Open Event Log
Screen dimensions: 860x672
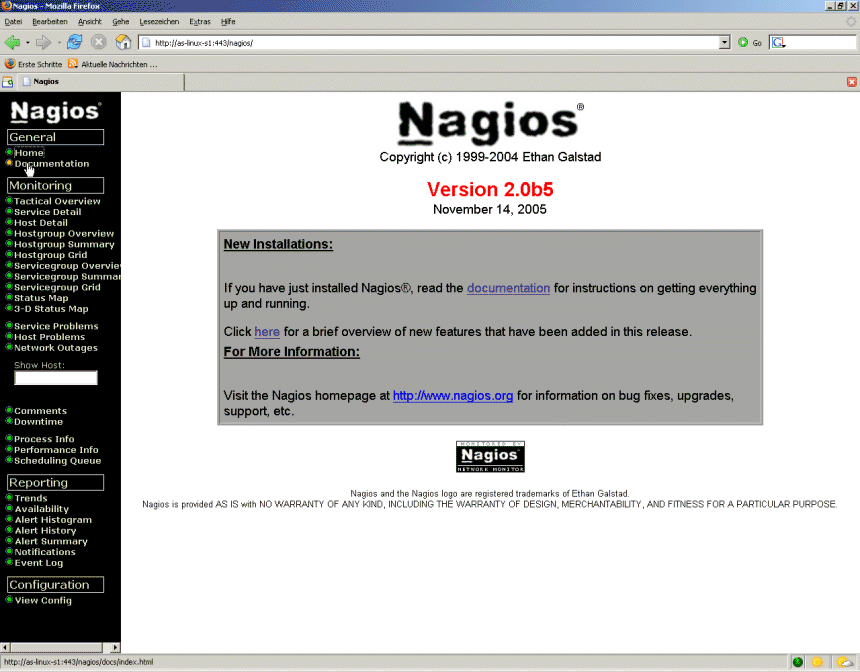(38, 563)
